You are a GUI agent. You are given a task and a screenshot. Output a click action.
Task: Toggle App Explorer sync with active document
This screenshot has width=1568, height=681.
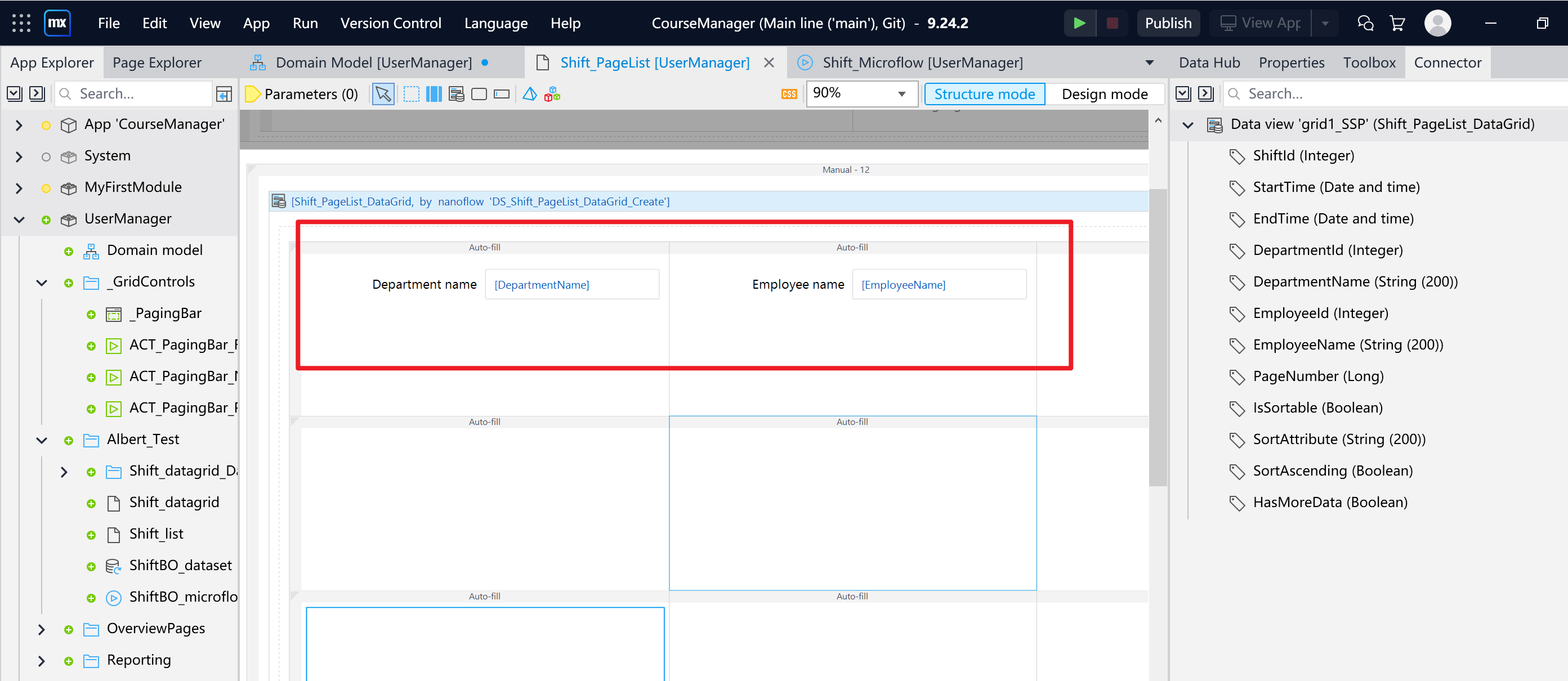pyautogui.click(x=224, y=94)
